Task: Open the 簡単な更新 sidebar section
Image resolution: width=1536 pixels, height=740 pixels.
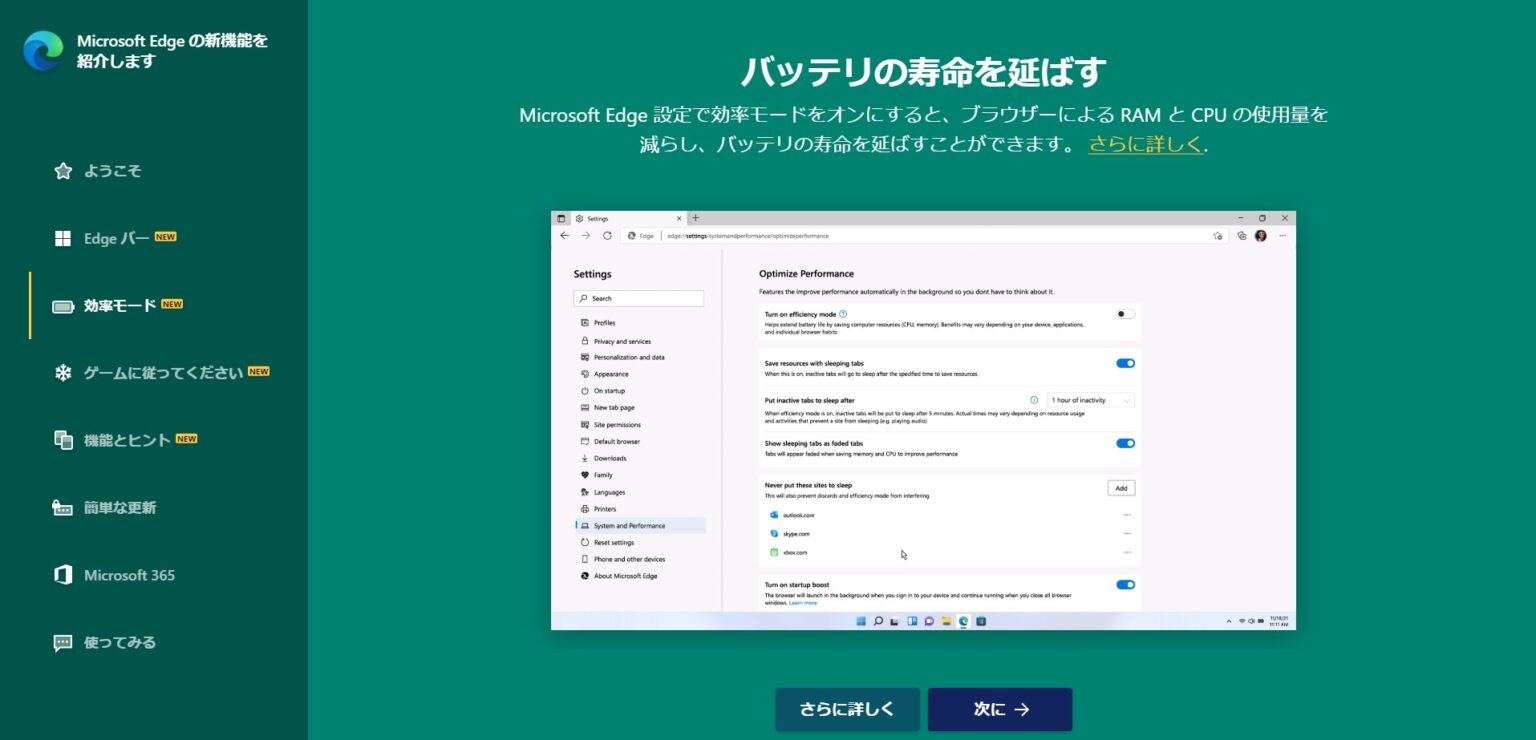Action: tap(120, 508)
